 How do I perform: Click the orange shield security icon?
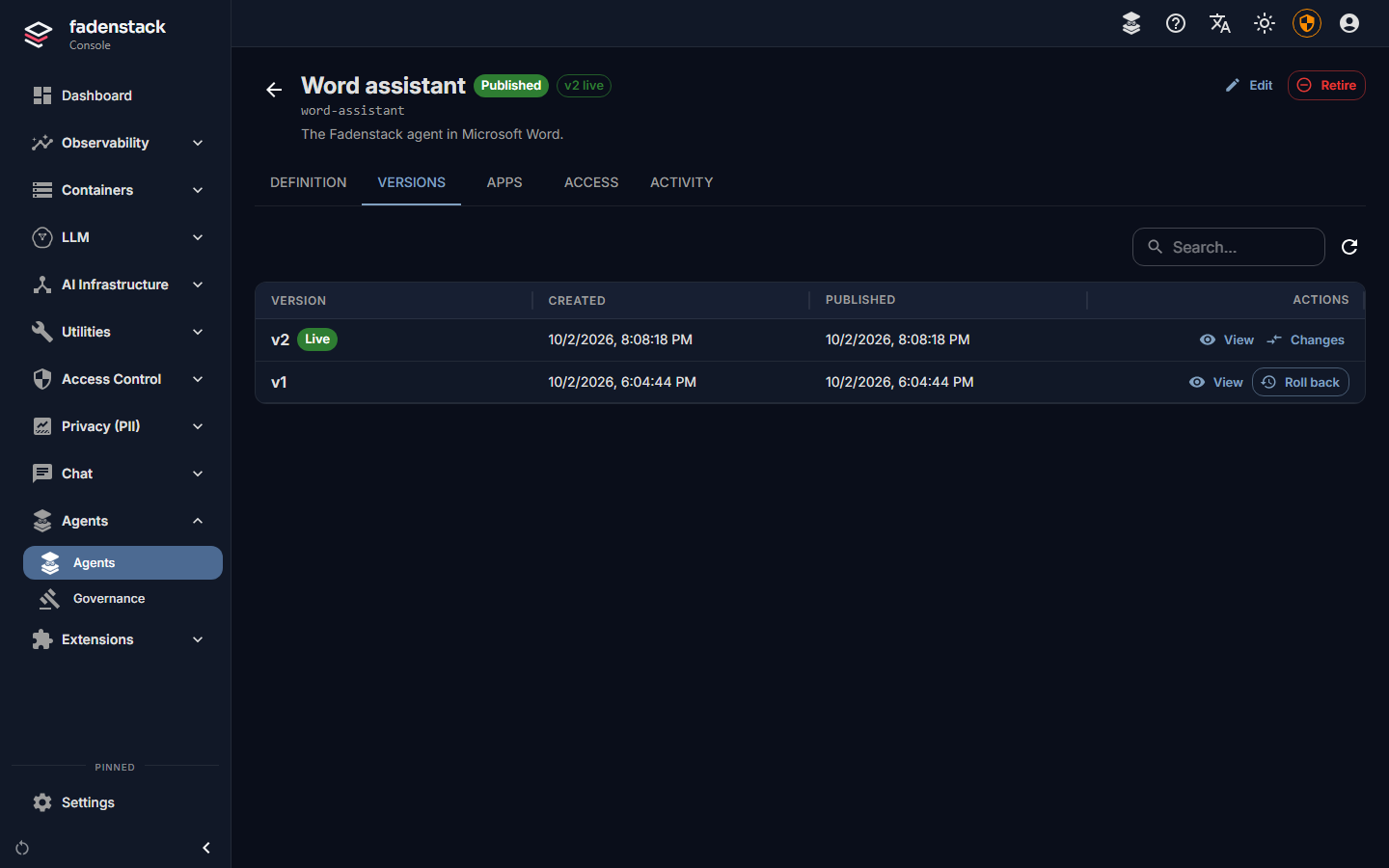[1307, 23]
